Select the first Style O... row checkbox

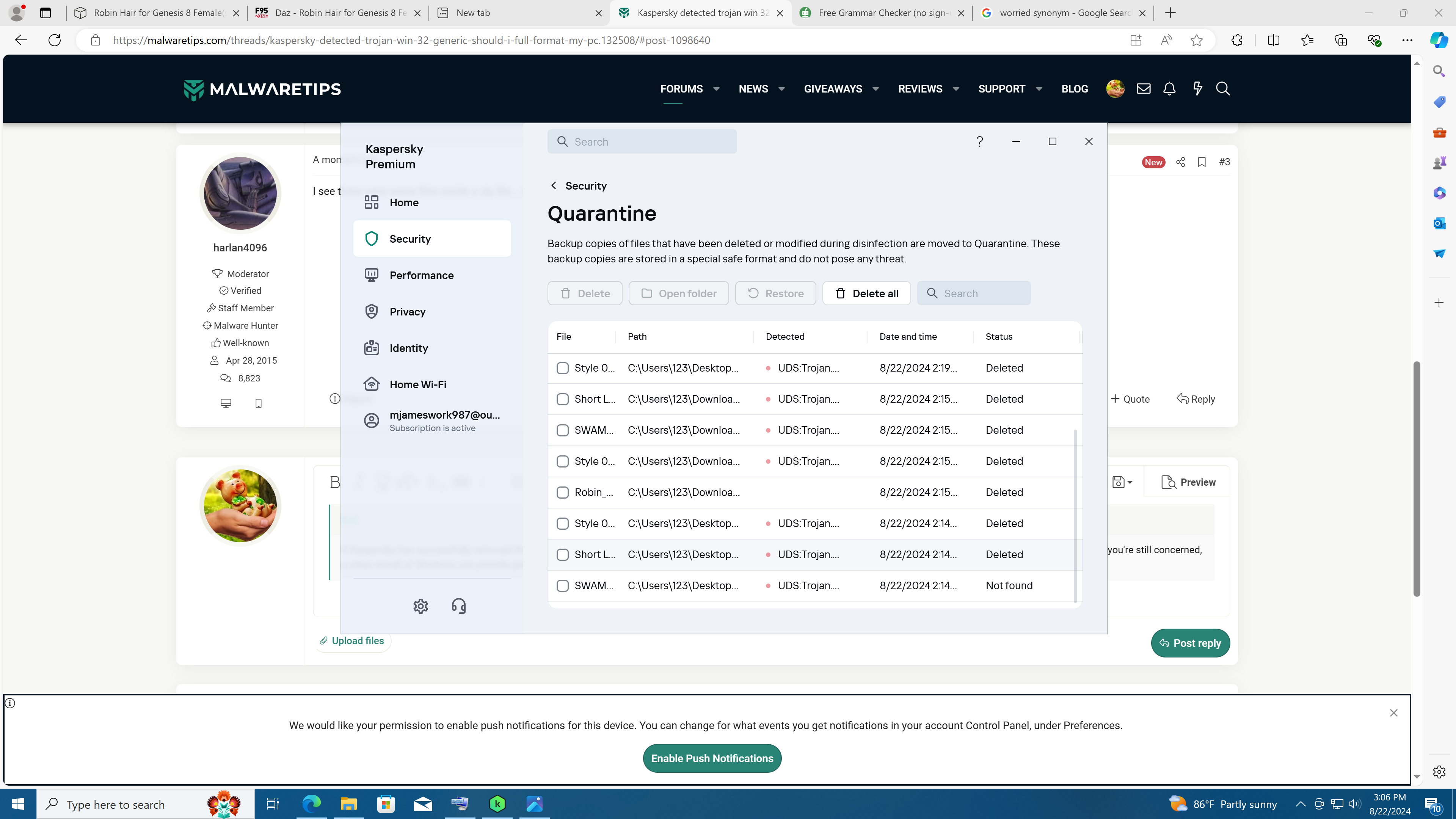562,368
